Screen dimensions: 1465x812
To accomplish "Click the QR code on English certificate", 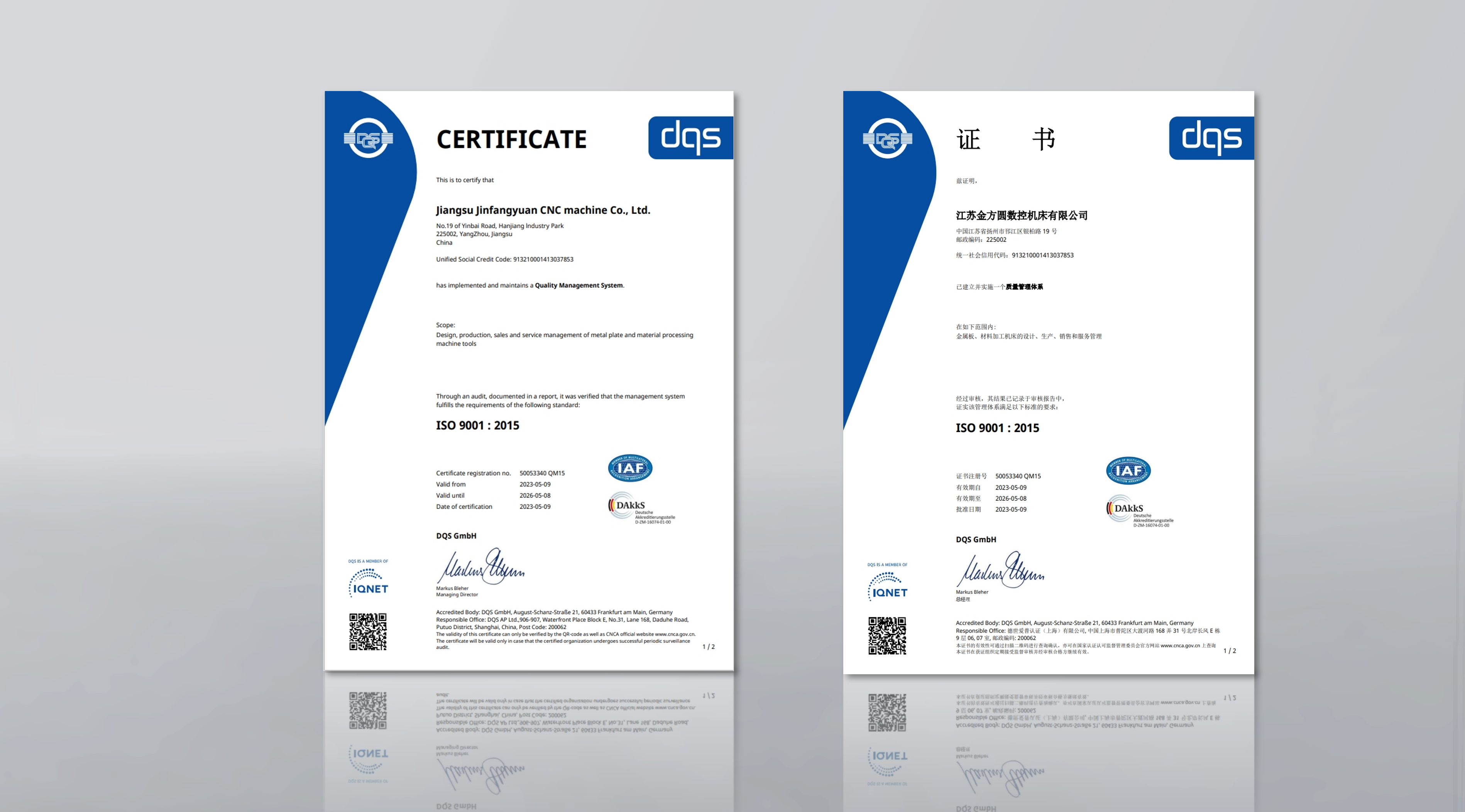I will [x=367, y=632].
